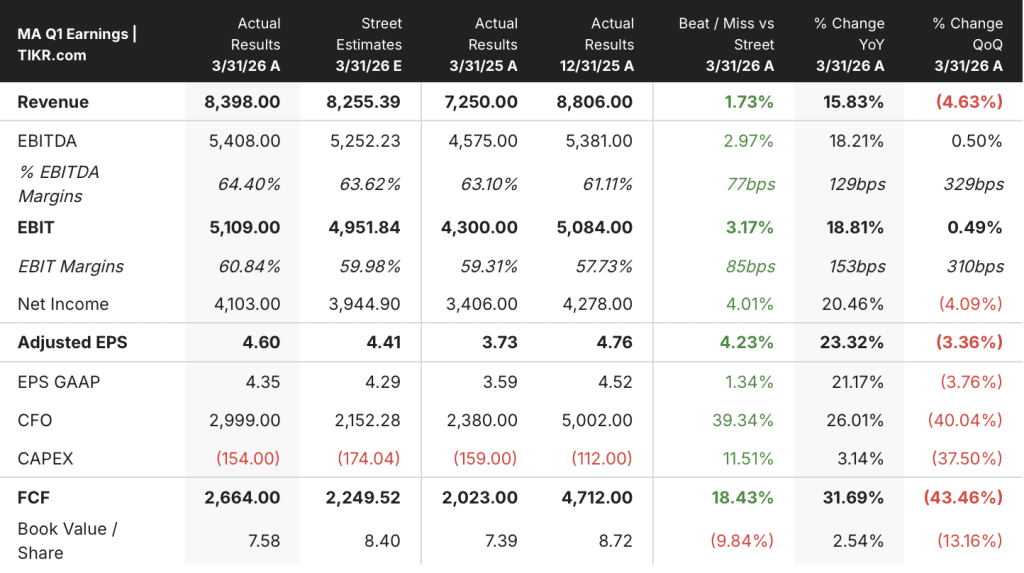Viewport: 1024px width, 573px height.
Task: Click FCF QoQ change (43.46%)
Action: pos(963,498)
